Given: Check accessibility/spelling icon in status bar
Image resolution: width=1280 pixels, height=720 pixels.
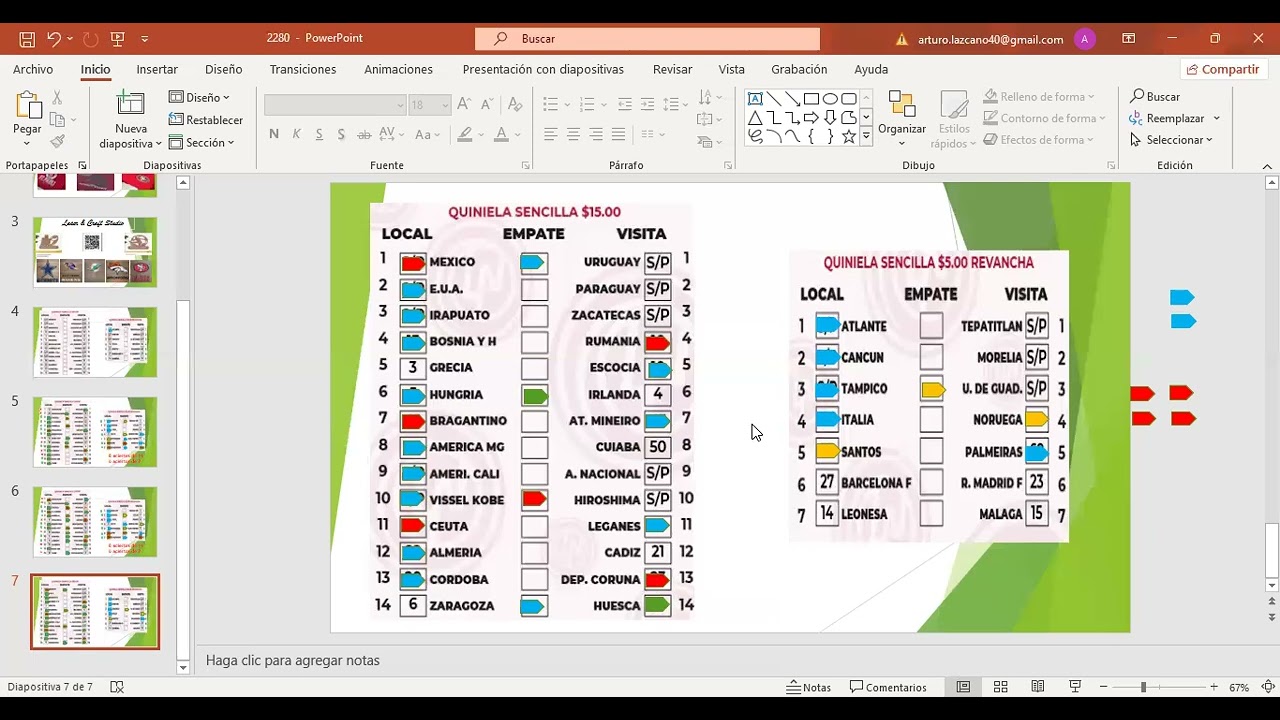Looking at the screenshot, I should pyautogui.click(x=117, y=687).
